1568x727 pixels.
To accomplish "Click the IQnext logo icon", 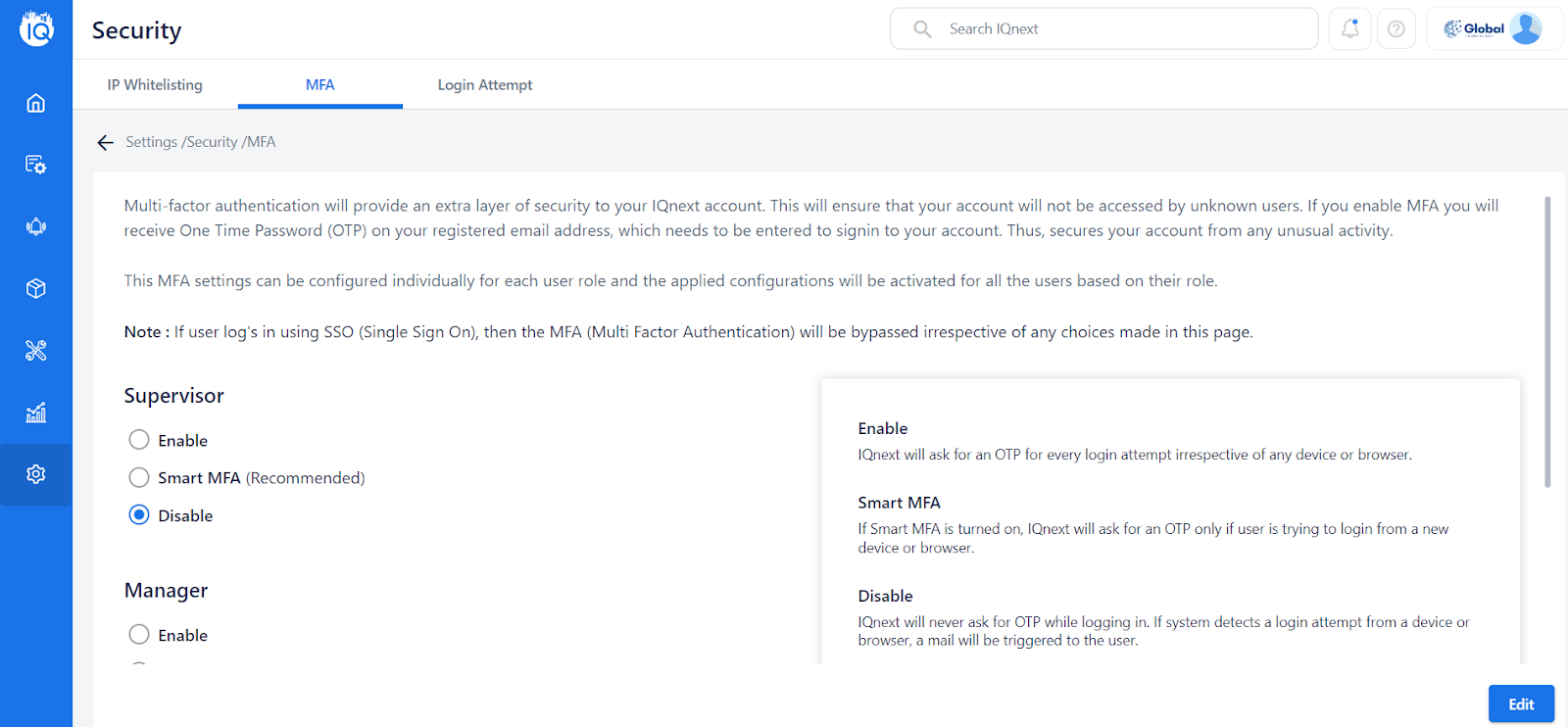I will click(x=36, y=28).
